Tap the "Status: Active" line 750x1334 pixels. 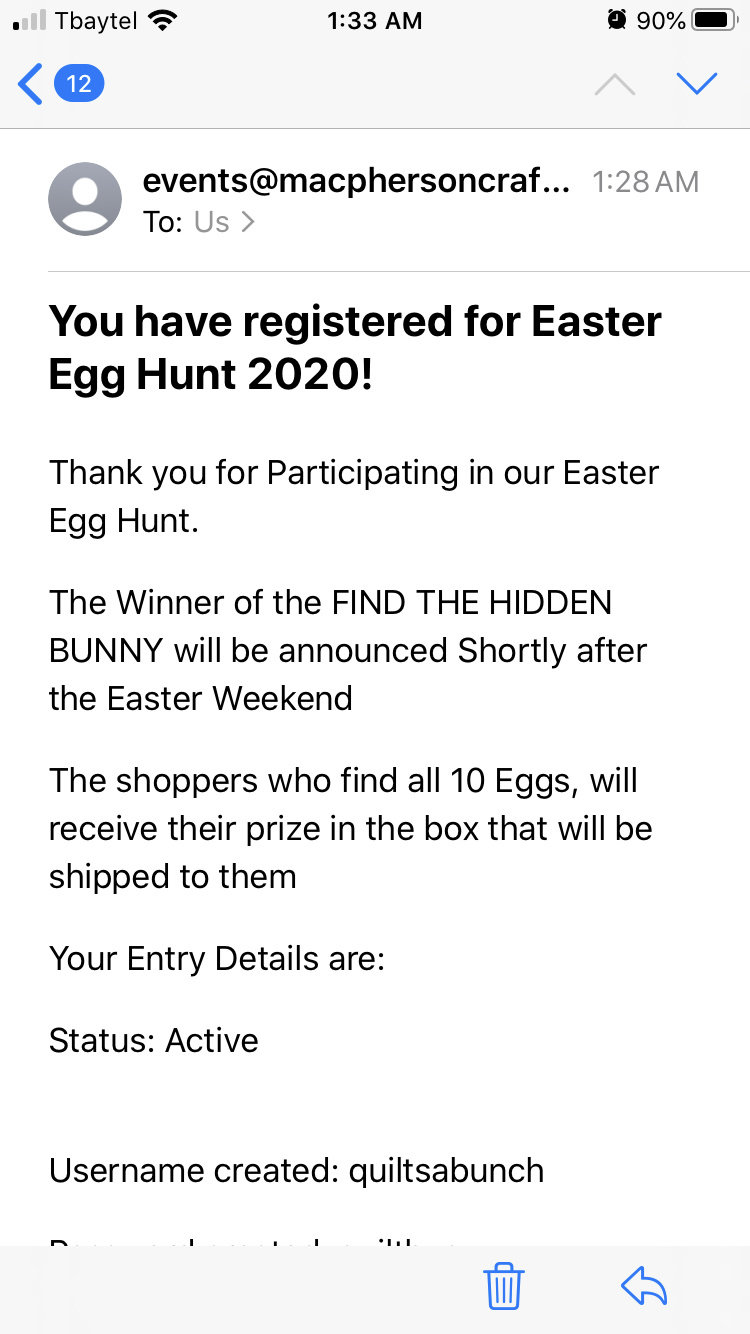coord(154,1040)
